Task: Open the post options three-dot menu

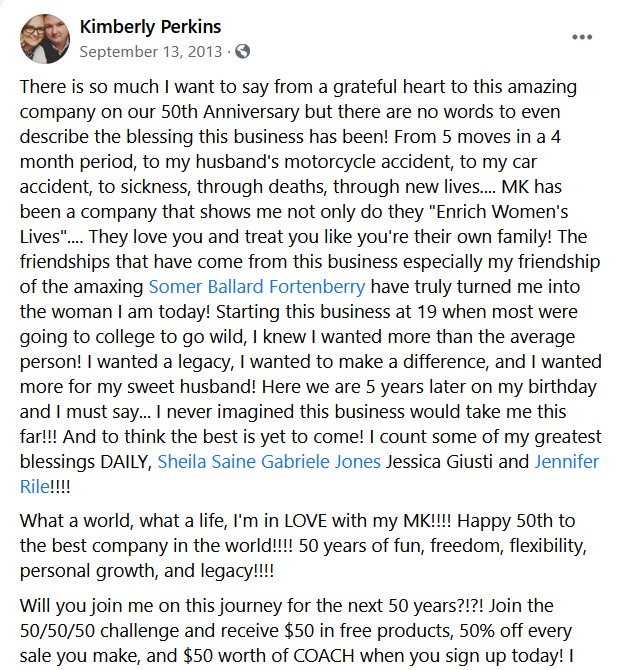Action: click(582, 37)
